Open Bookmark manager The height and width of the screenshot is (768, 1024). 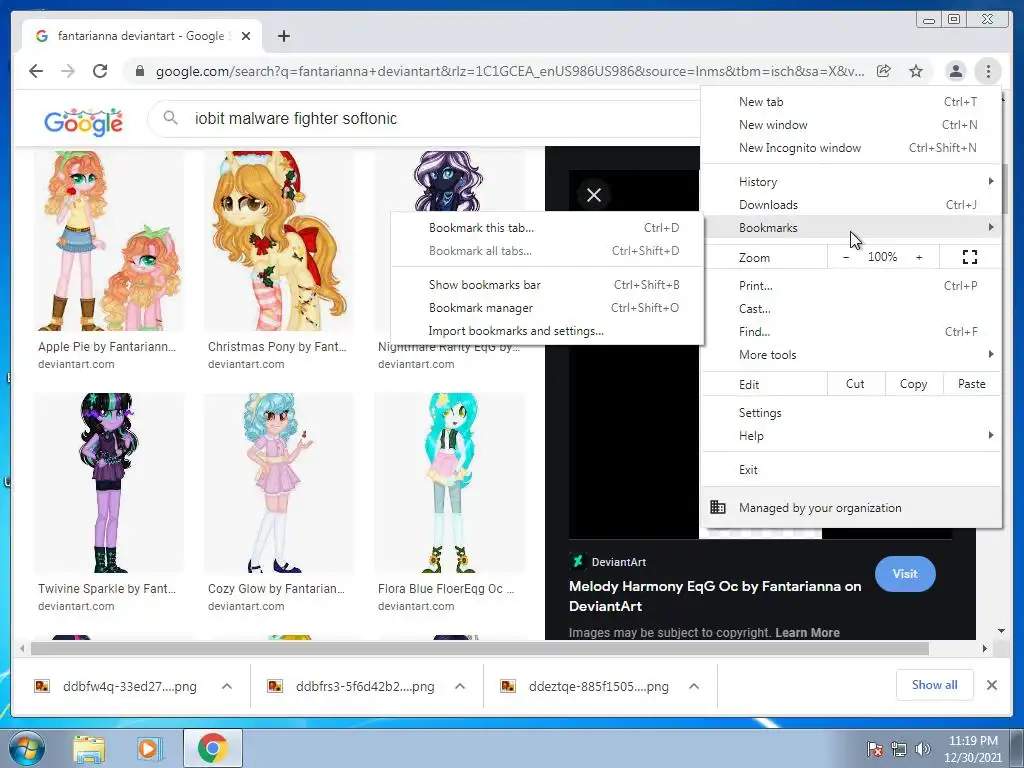click(x=547, y=308)
